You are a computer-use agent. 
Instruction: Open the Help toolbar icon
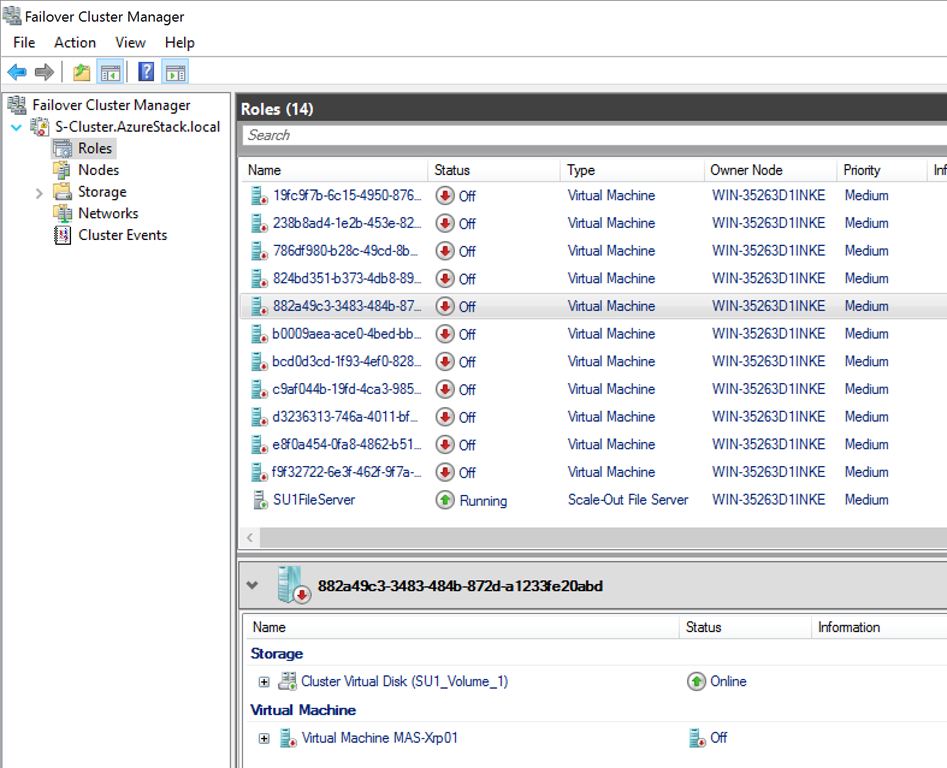point(146,72)
